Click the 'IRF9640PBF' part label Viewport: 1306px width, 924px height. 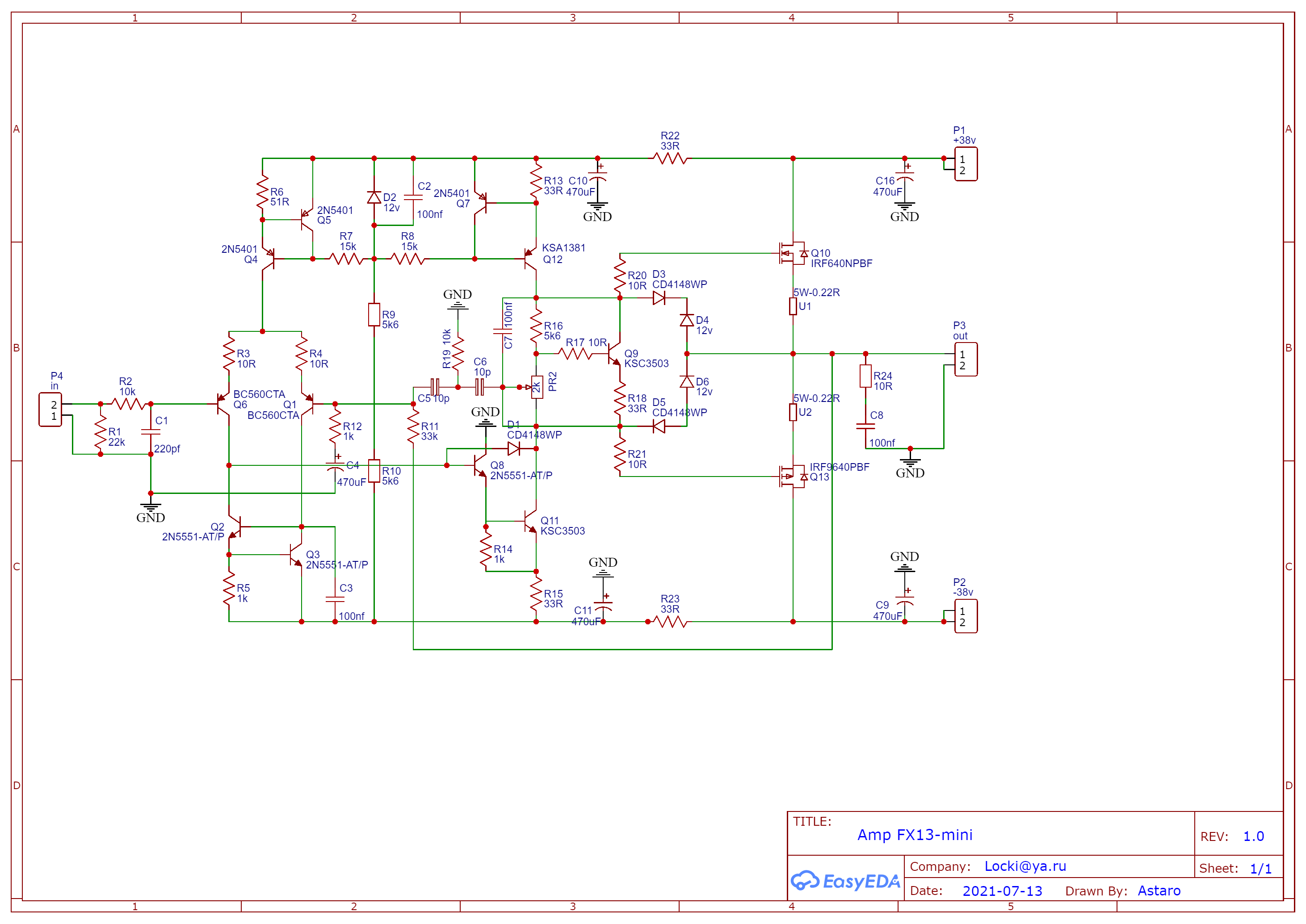(x=840, y=467)
